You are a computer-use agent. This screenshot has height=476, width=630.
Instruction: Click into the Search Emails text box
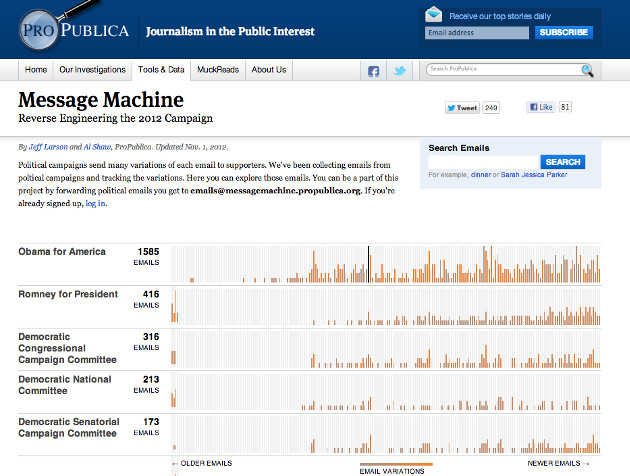pyautogui.click(x=483, y=162)
